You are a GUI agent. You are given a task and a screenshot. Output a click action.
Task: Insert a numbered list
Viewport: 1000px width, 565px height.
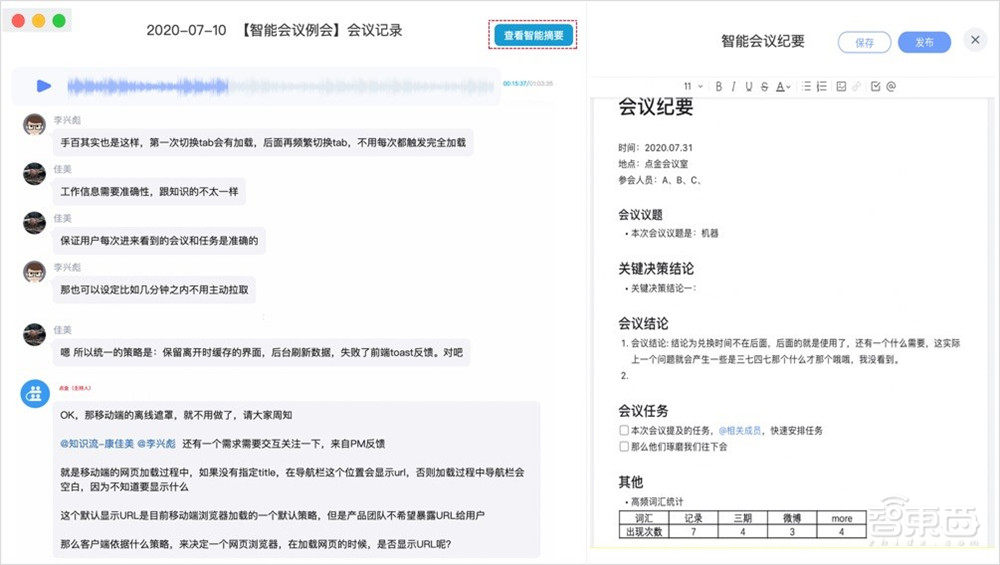[821, 86]
